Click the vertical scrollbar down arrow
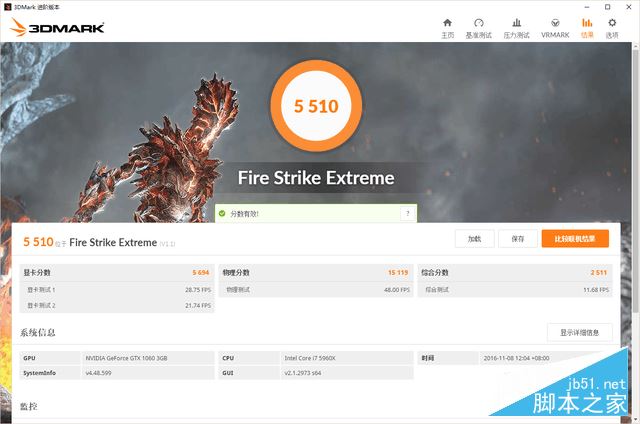The image size is (640, 424). tap(636, 419)
